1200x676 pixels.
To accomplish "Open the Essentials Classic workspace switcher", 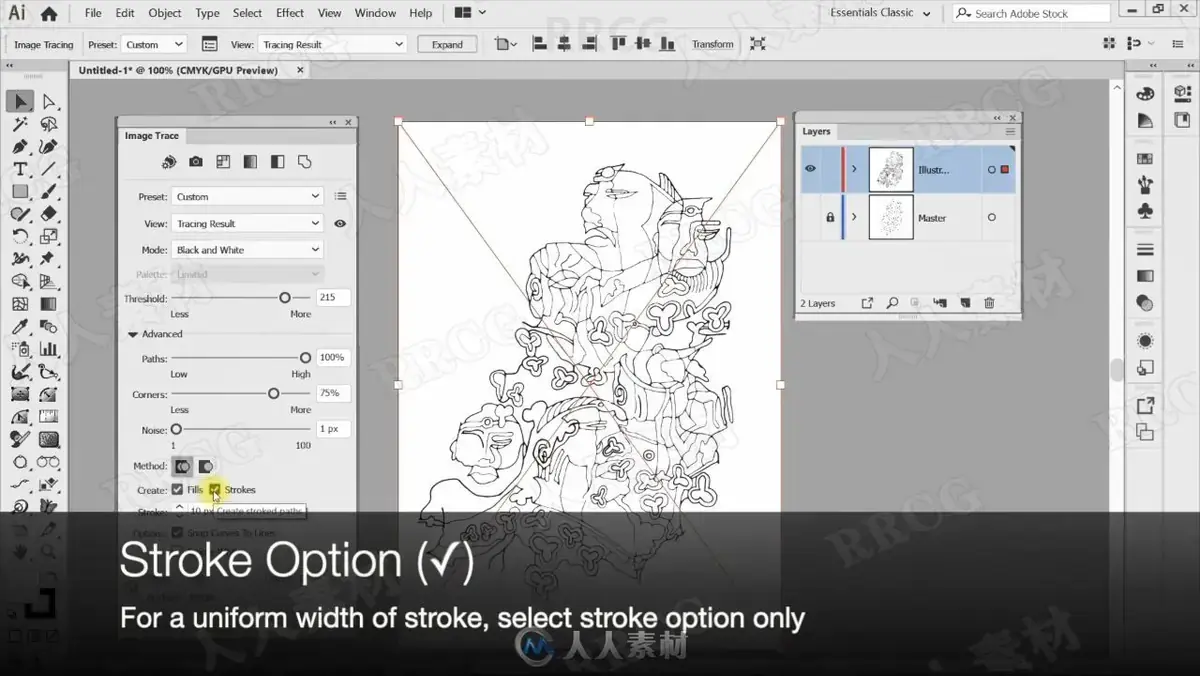I will click(x=880, y=13).
